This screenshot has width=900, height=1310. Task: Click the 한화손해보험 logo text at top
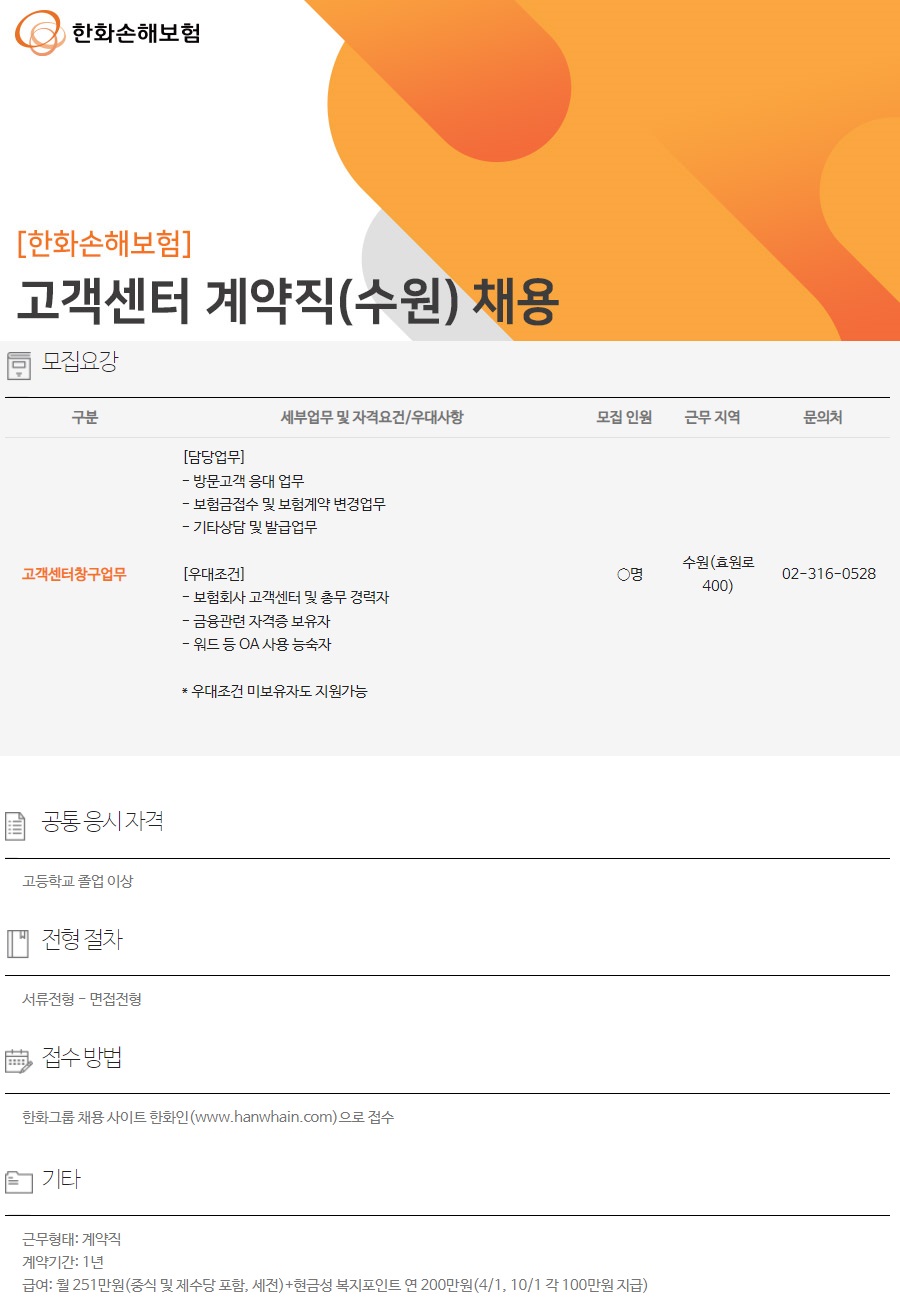point(136,33)
